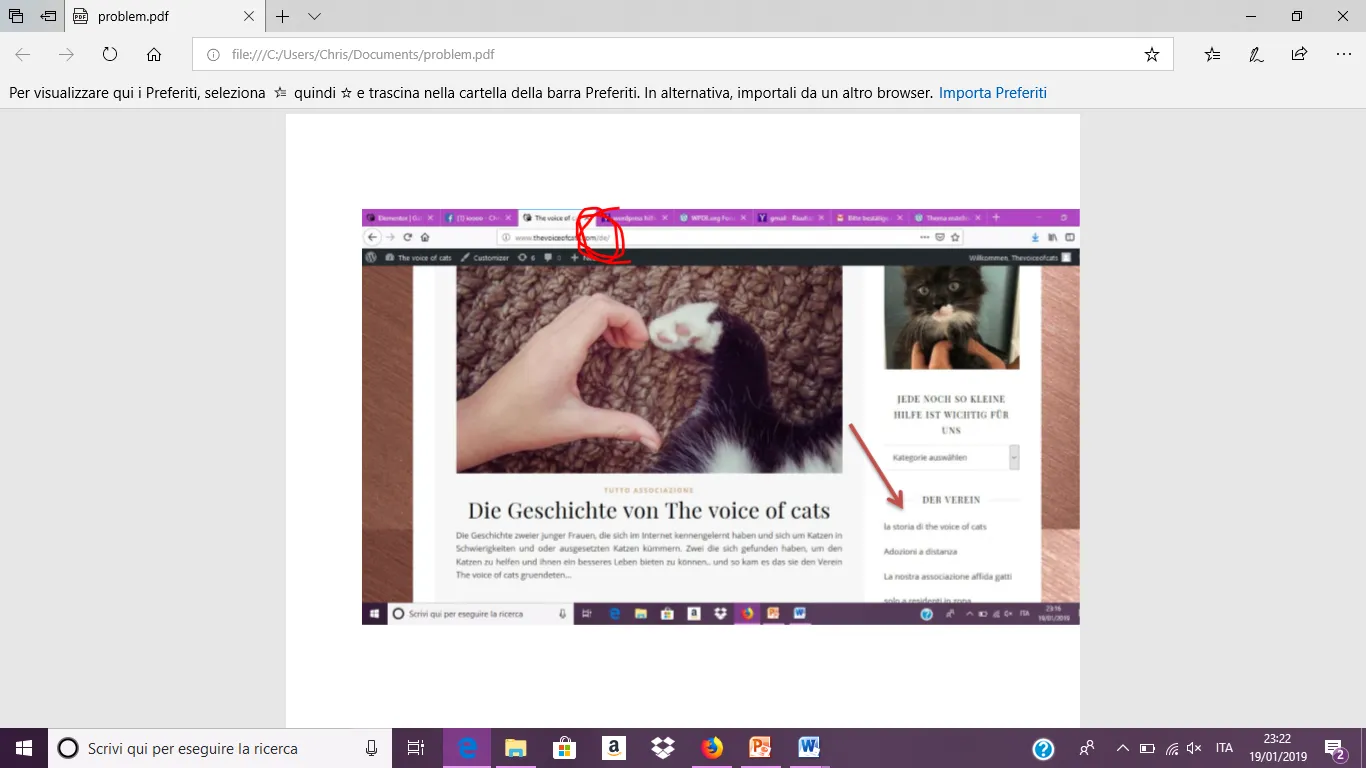
Task: Go forward to the next page
Action: 67,55
